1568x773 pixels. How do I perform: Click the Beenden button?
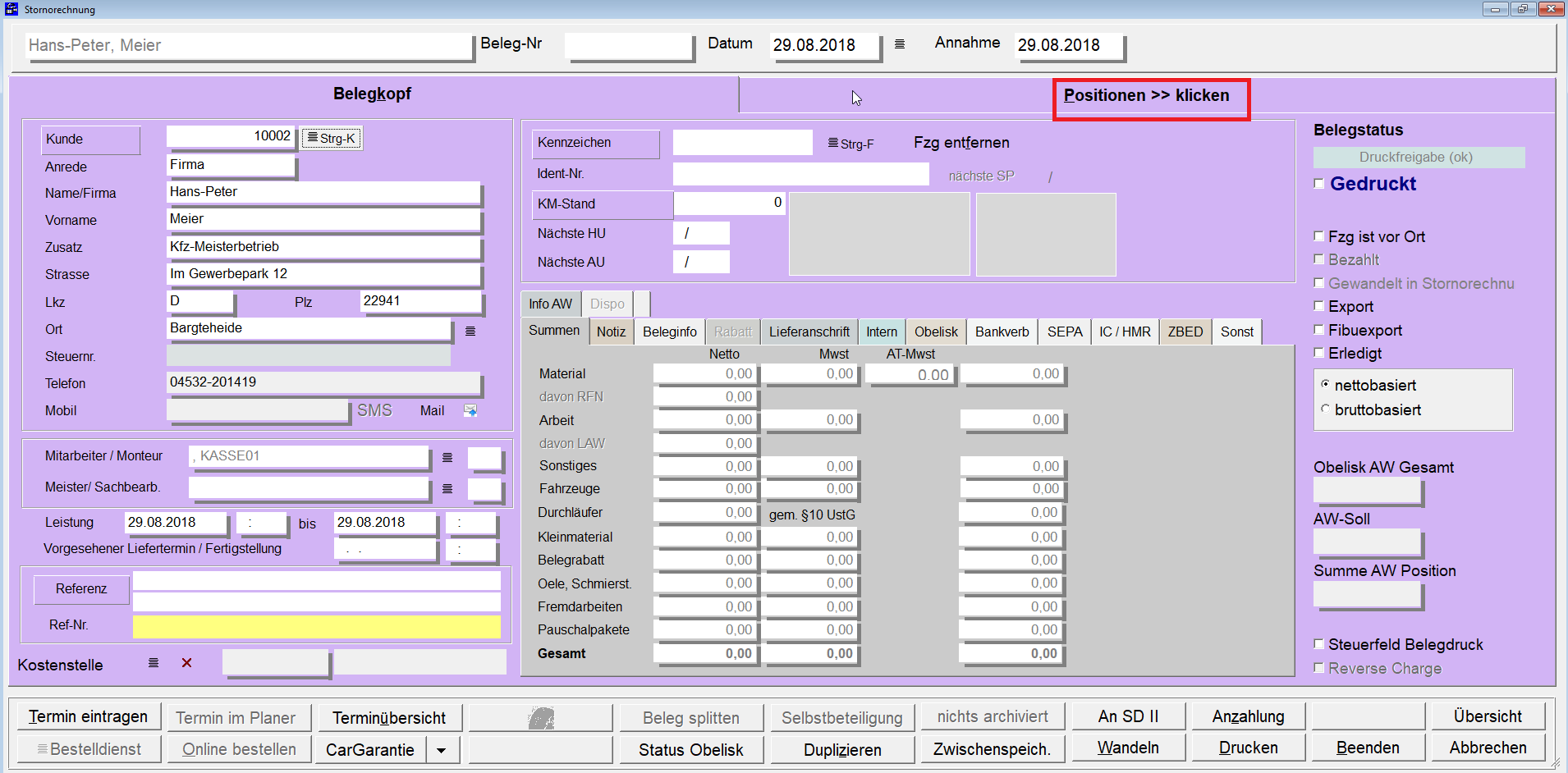(x=1368, y=748)
